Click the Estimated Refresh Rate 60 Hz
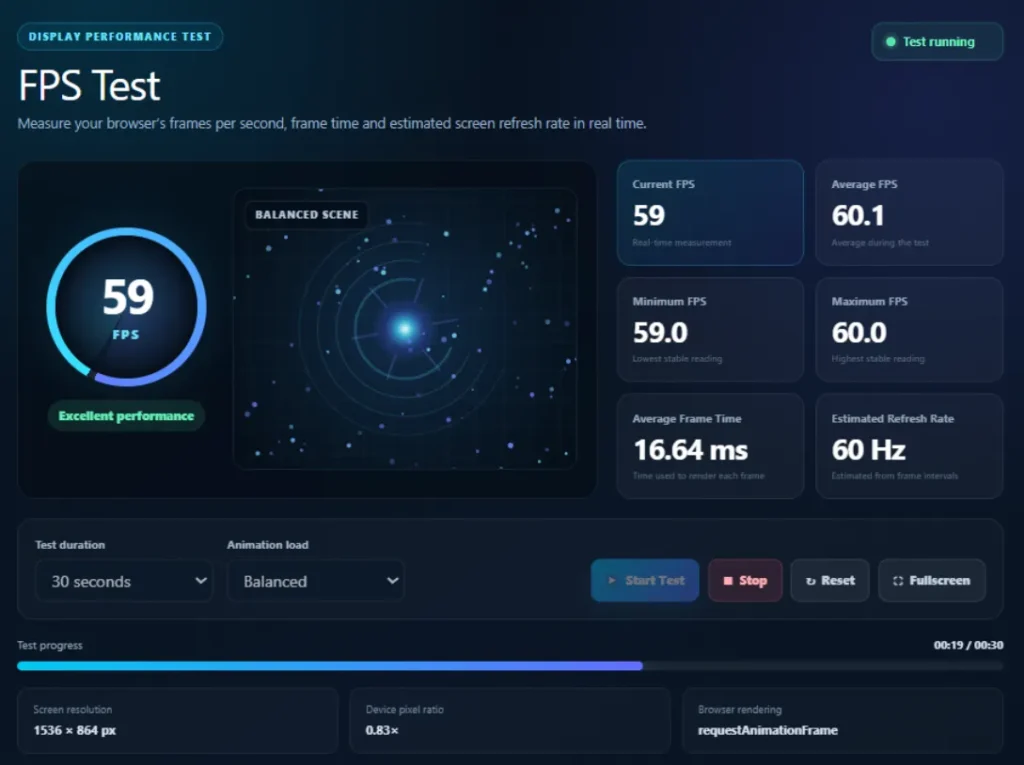This screenshot has width=1024, height=765. [869, 449]
